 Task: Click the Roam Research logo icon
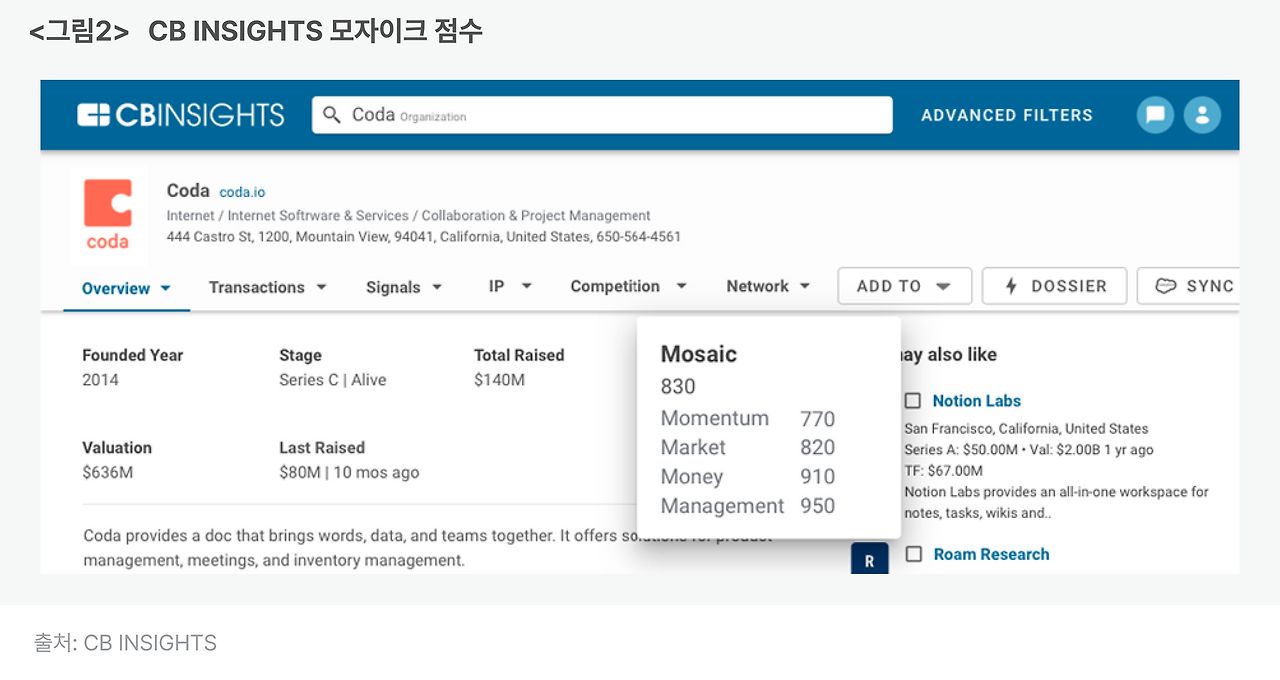(x=869, y=560)
